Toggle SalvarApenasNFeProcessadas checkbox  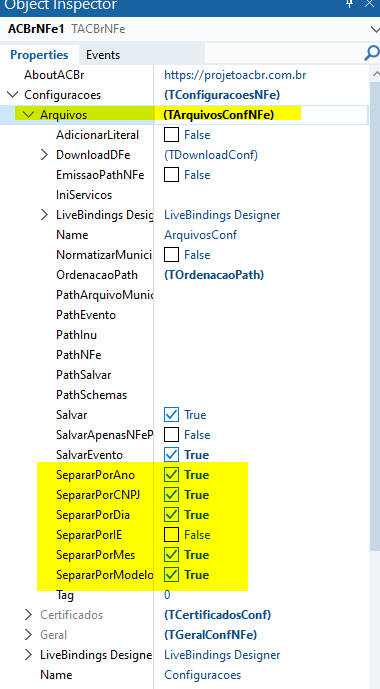pyautogui.click(x=171, y=435)
